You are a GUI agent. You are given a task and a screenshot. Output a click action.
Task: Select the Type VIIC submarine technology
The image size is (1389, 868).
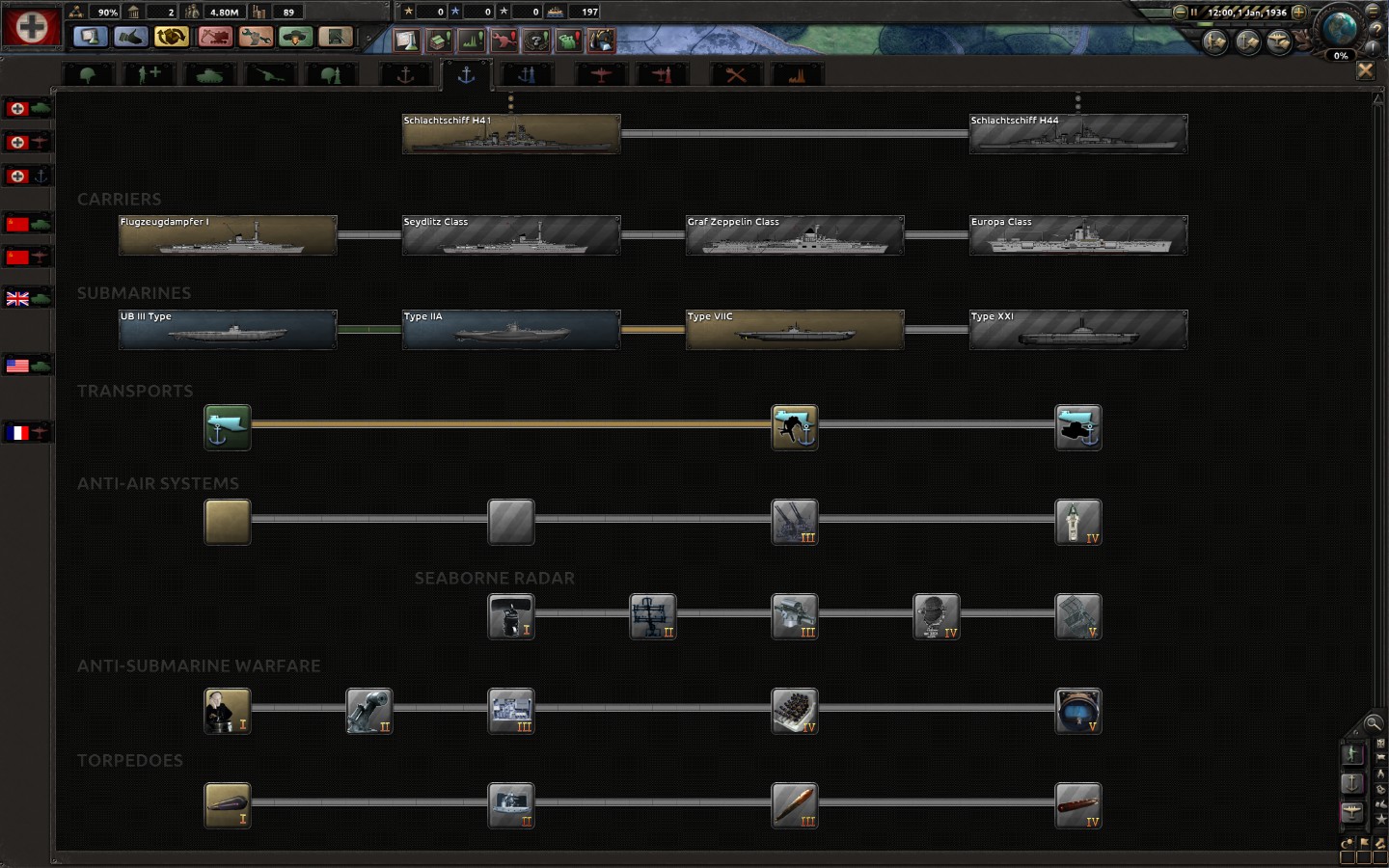pyautogui.click(x=795, y=330)
